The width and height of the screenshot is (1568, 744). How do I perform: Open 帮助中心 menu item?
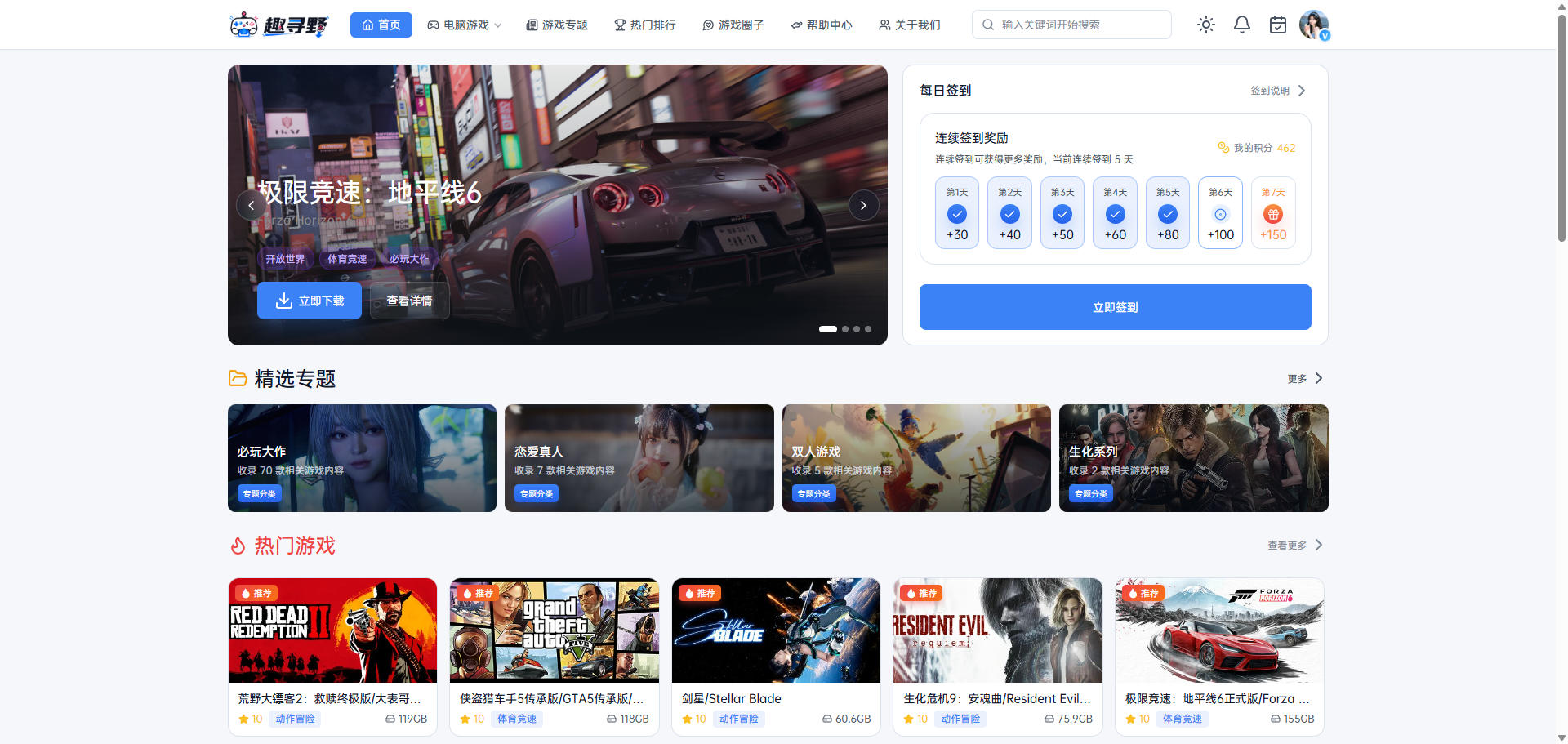click(822, 25)
